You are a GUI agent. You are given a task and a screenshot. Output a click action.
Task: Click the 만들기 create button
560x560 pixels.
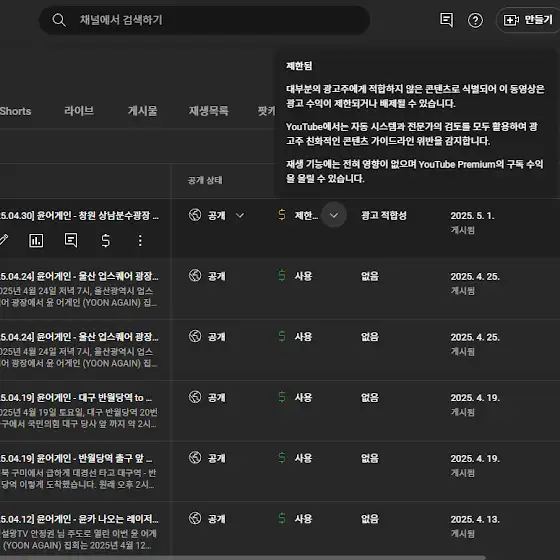tap(528, 20)
